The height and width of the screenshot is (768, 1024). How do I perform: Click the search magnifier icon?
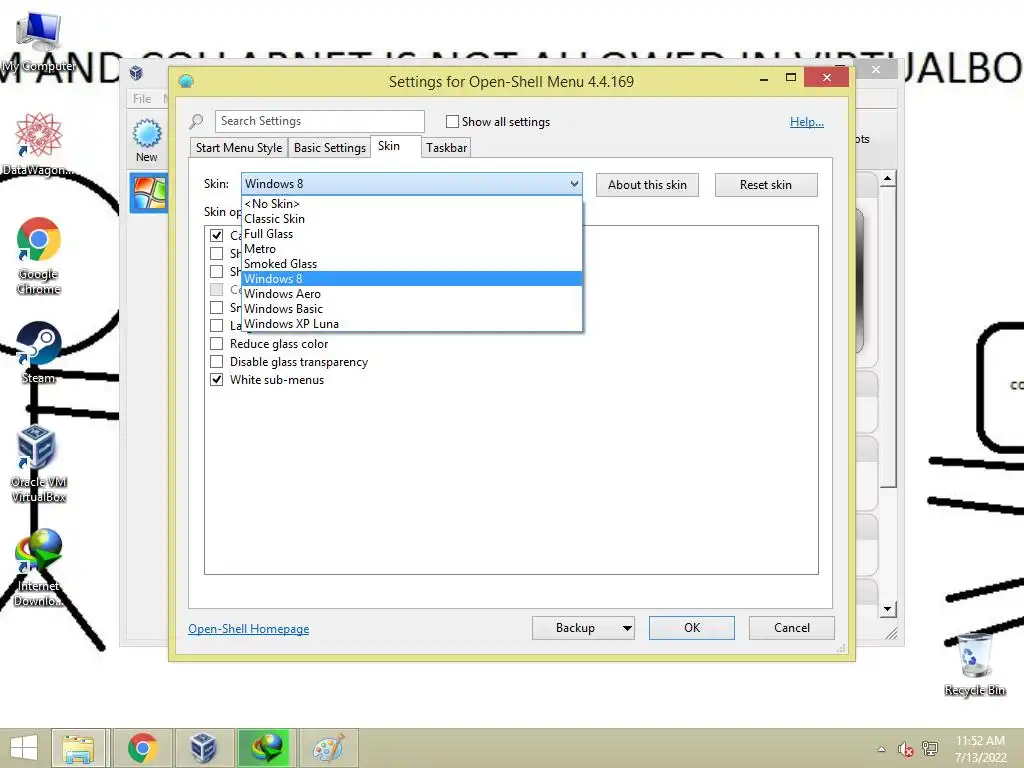pyautogui.click(x=196, y=121)
